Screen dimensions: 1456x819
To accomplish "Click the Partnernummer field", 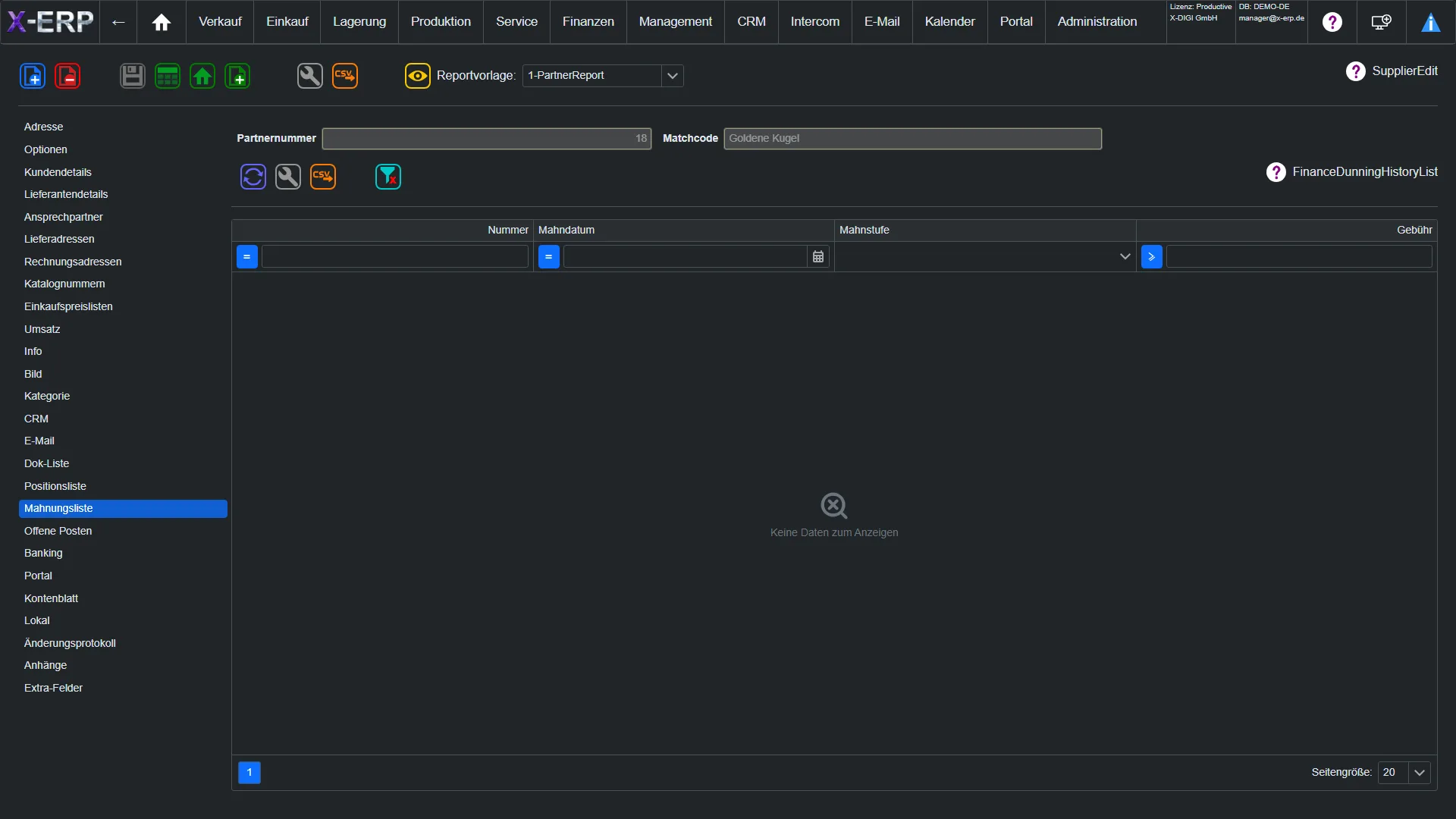I will tap(487, 139).
